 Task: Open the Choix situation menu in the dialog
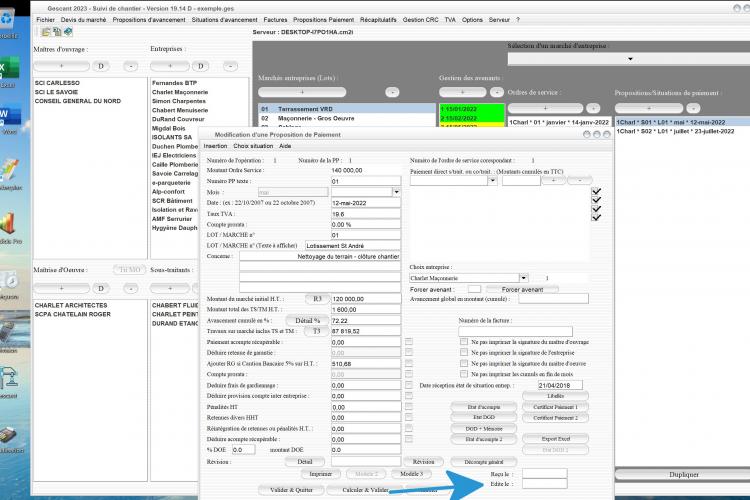click(x=253, y=146)
